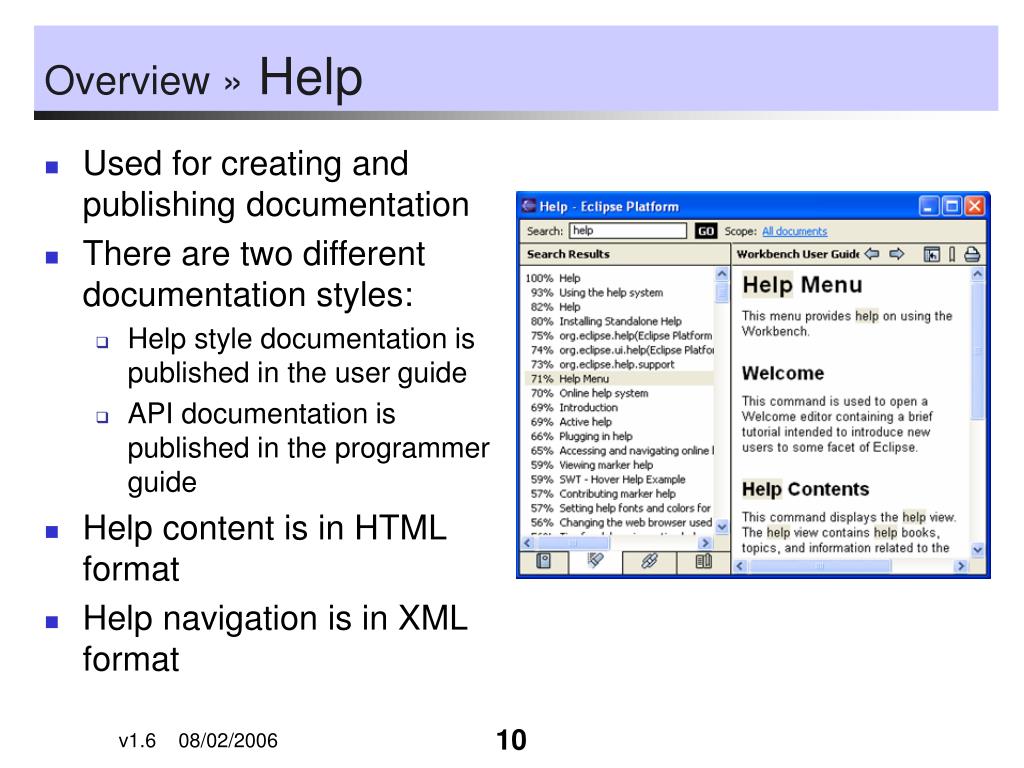Click content pane scroll left arrow
Image resolution: width=1024 pixels, height=768 pixels.
pyautogui.click(x=739, y=566)
